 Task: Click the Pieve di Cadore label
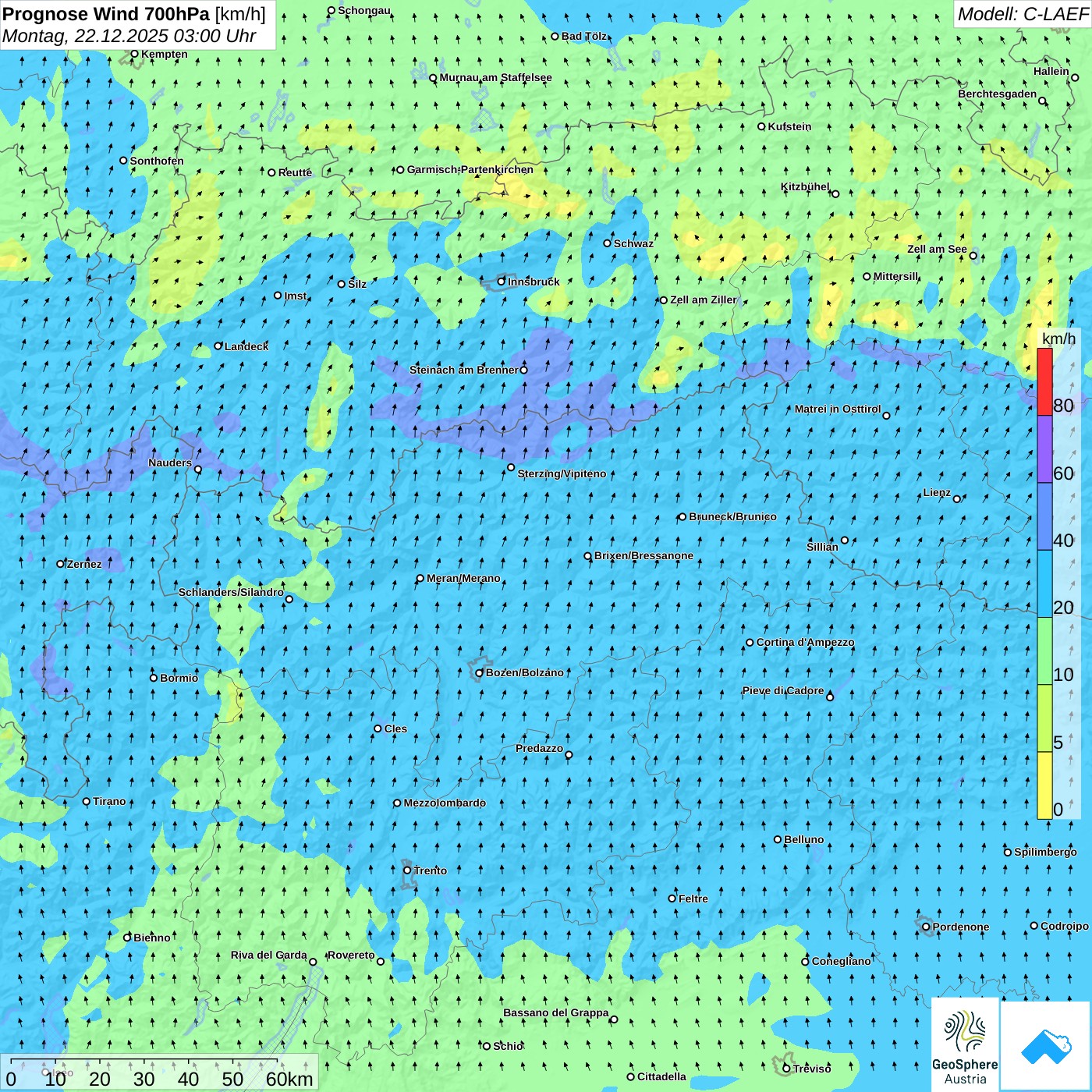(x=783, y=690)
